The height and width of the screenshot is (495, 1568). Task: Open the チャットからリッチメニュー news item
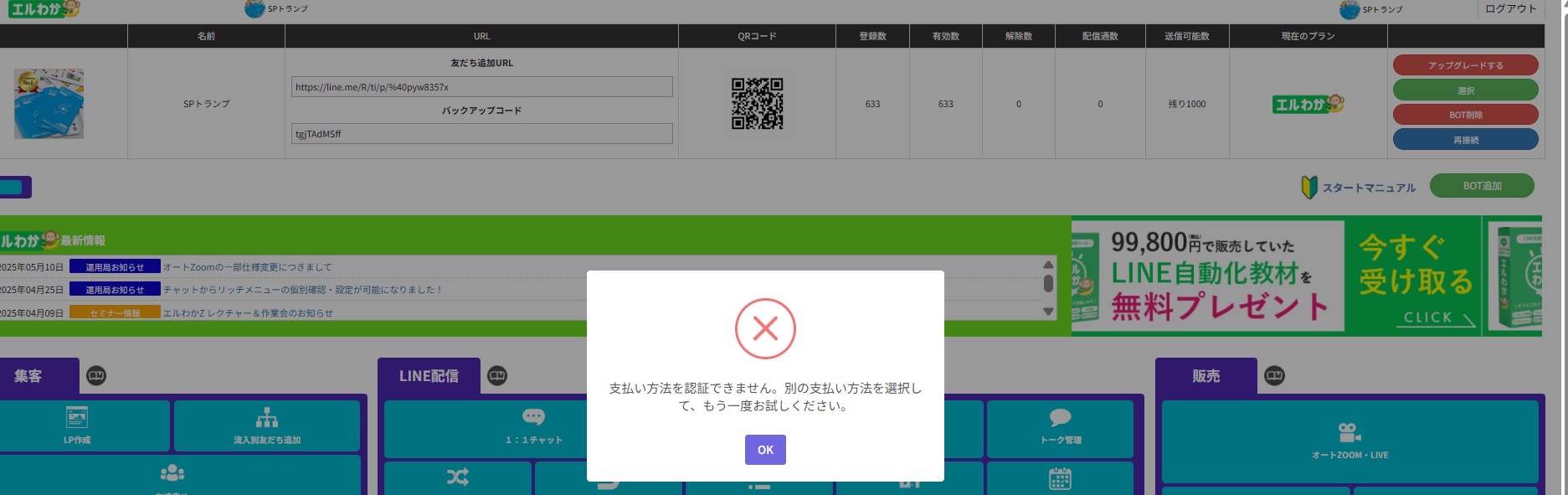pyautogui.click(x=301, y=290)
